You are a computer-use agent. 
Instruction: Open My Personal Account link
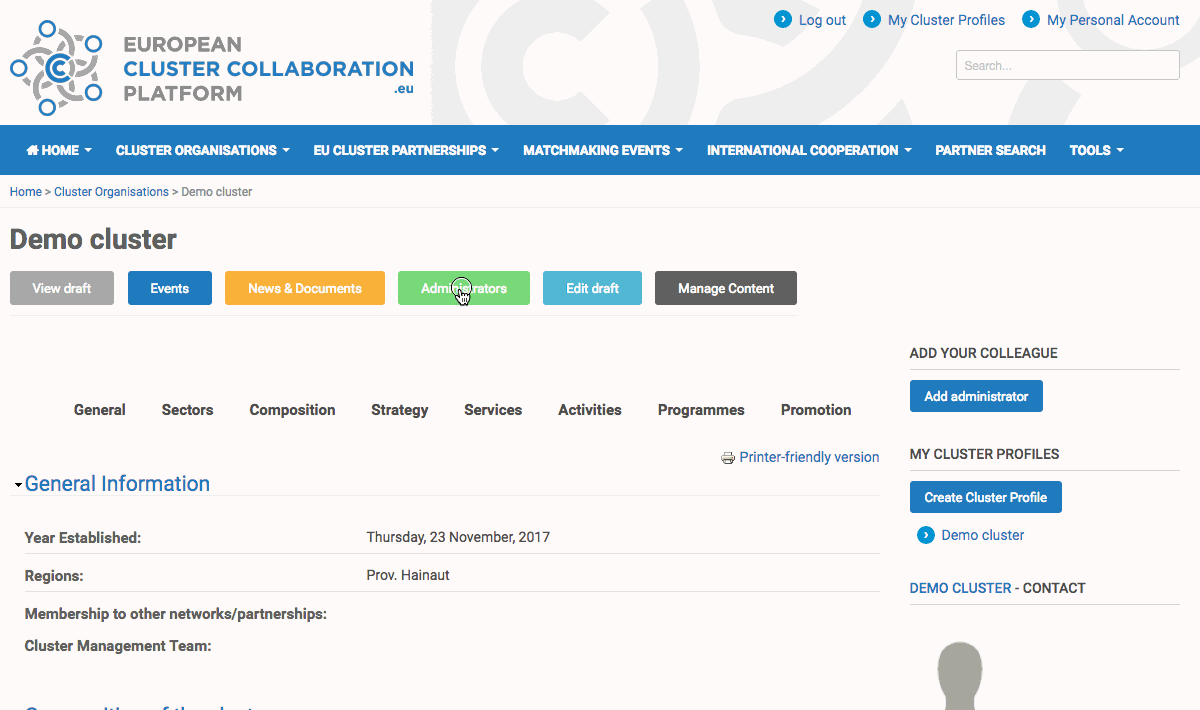[x=1113, y=20]
